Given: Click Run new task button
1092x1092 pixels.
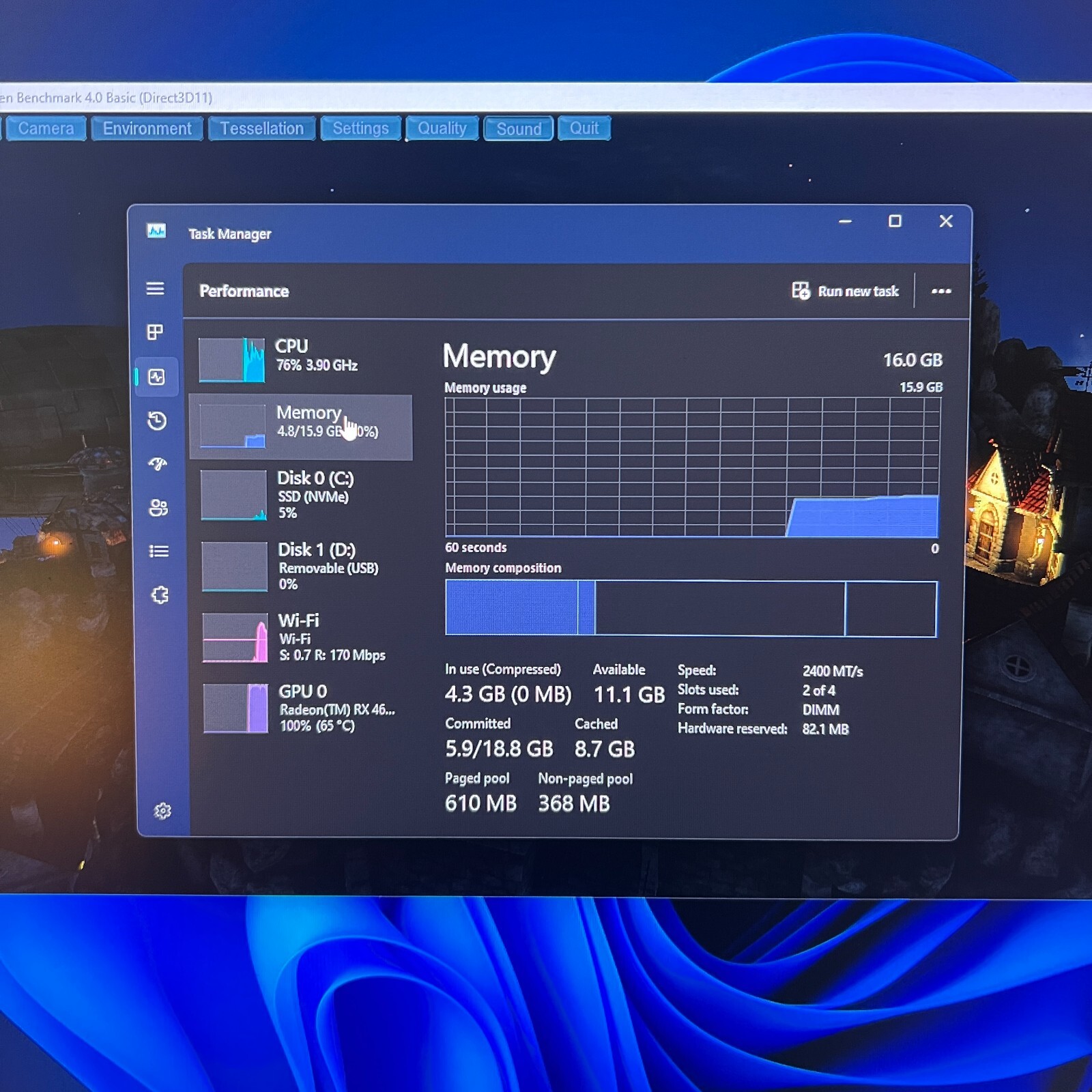Looking at the screenshot, I should [x=845, y=291].
